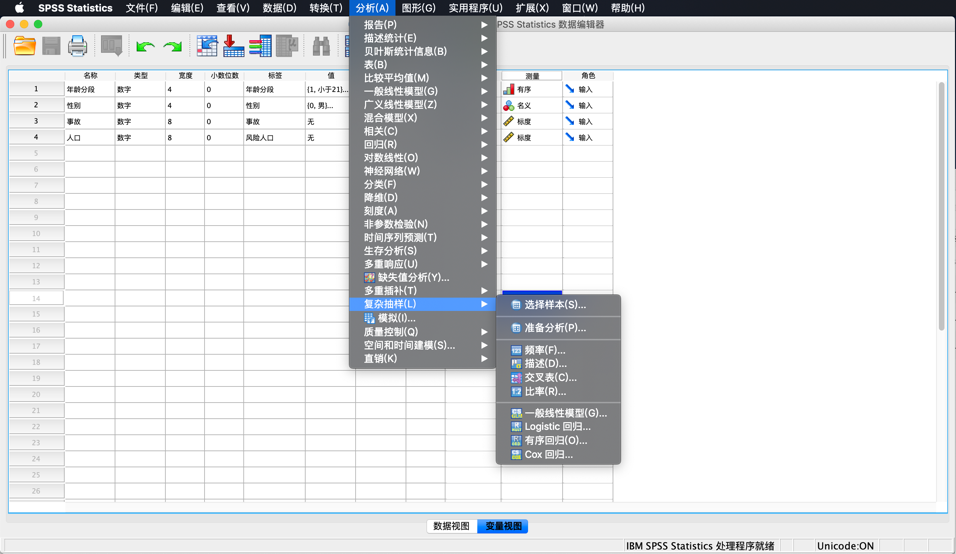Open the 窗口(W) menu

(x=579, y=8)
